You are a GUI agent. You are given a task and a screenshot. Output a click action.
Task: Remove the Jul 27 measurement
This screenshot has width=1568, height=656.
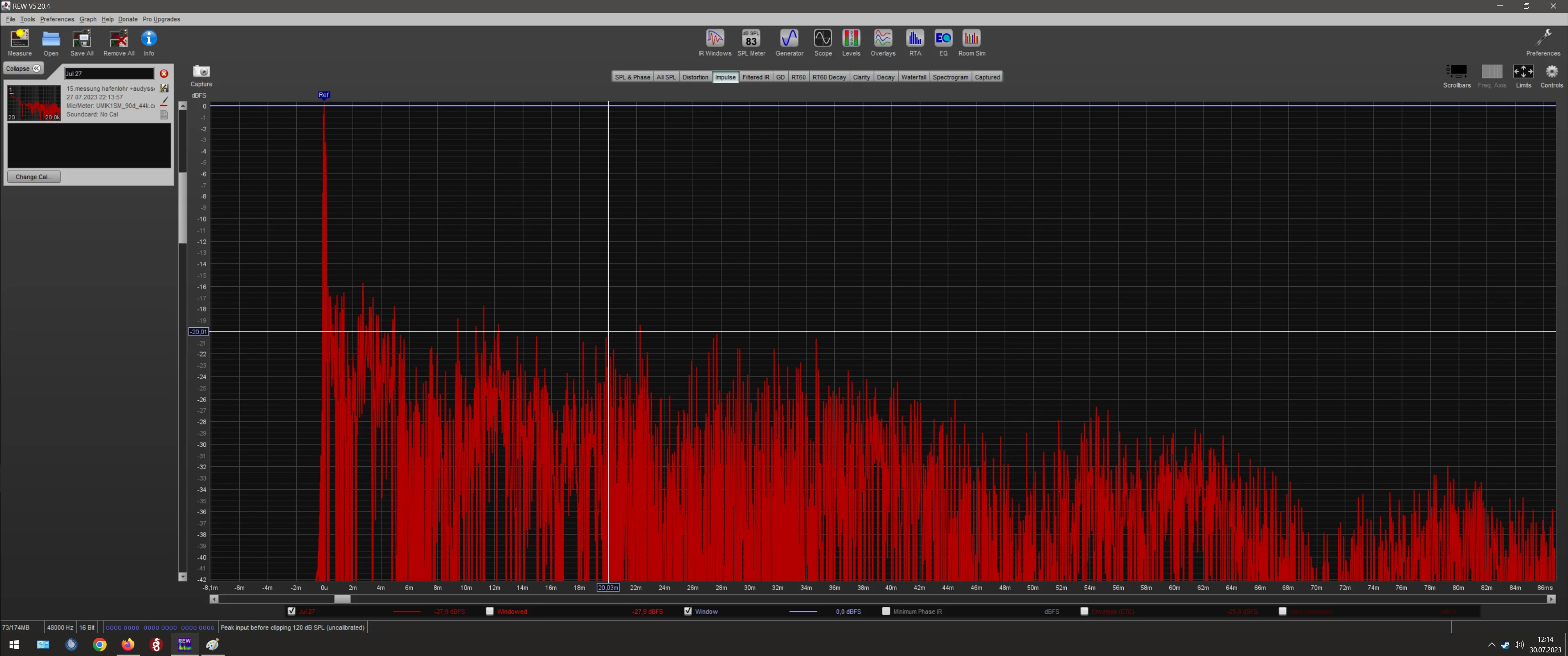coord(164,74)
